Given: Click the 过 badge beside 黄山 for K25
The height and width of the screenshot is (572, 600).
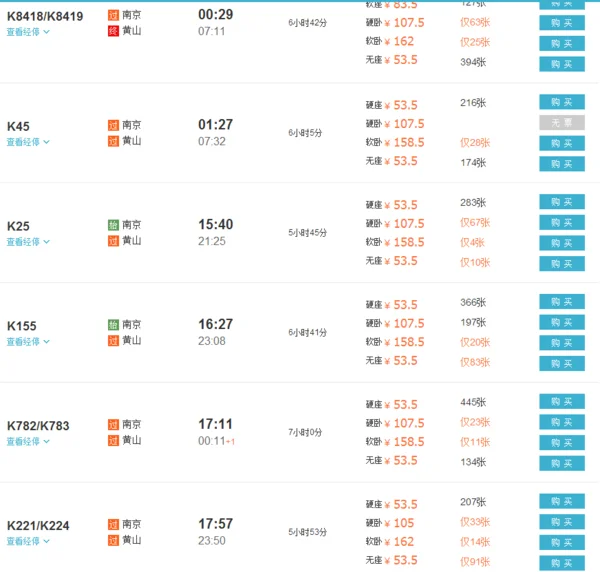Looking at the screenshot, I should pos(113,241).
